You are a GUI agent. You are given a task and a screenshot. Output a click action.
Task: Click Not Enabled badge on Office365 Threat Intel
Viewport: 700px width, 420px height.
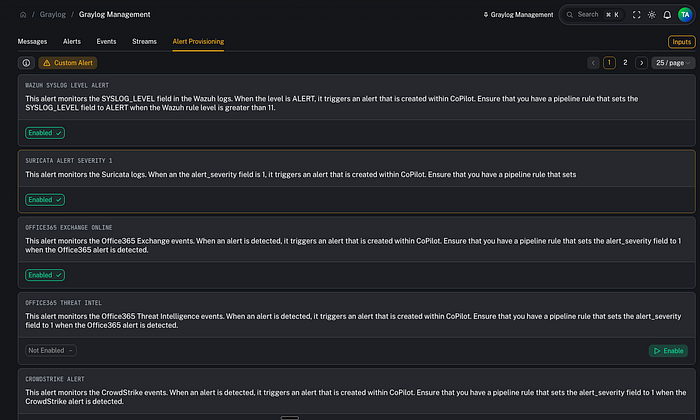coord(51,351)
